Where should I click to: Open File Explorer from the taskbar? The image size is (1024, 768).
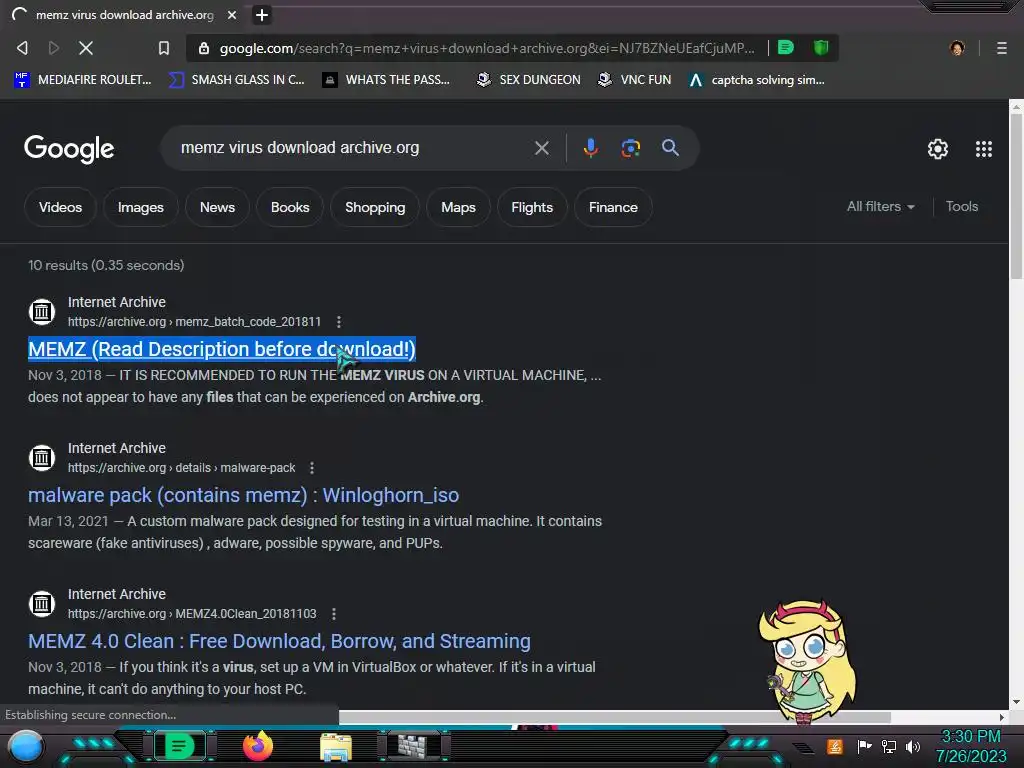pos(336,746)
